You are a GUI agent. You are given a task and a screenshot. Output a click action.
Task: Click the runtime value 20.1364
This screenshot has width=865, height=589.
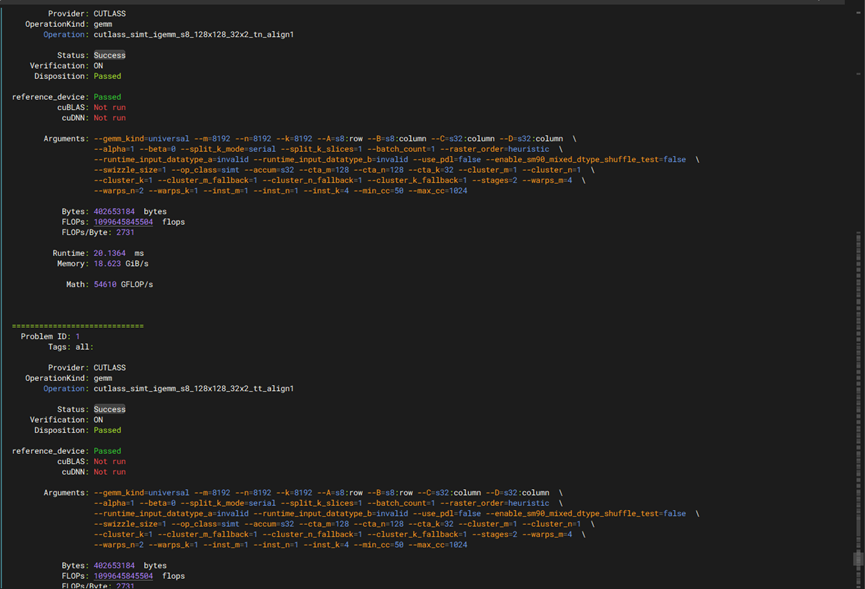[109, 253]
